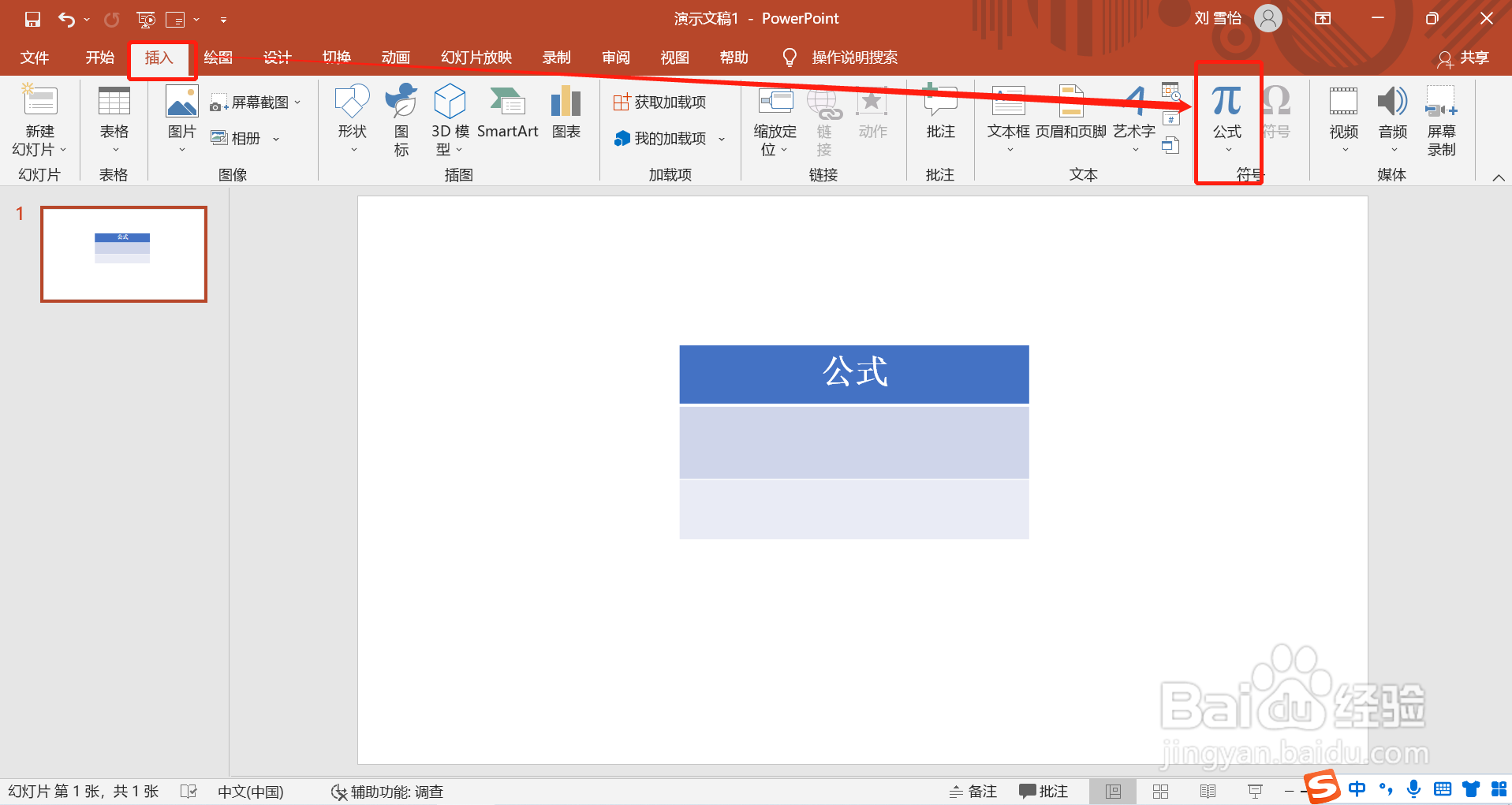Click the 图标 (Icons) insert button
The height and width of the screenshot is (805, 1512).
point(401,120)
